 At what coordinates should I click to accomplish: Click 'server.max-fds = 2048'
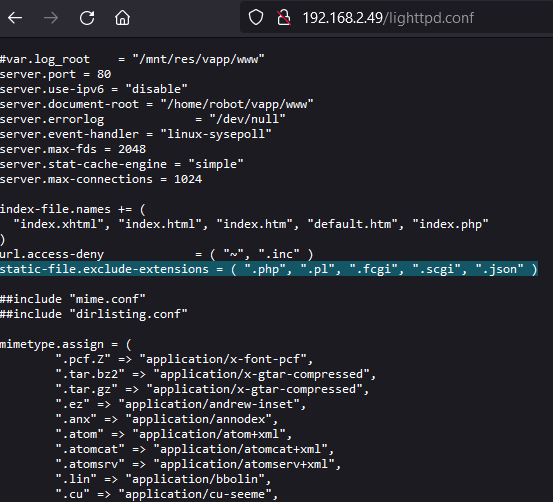[73, 149]
